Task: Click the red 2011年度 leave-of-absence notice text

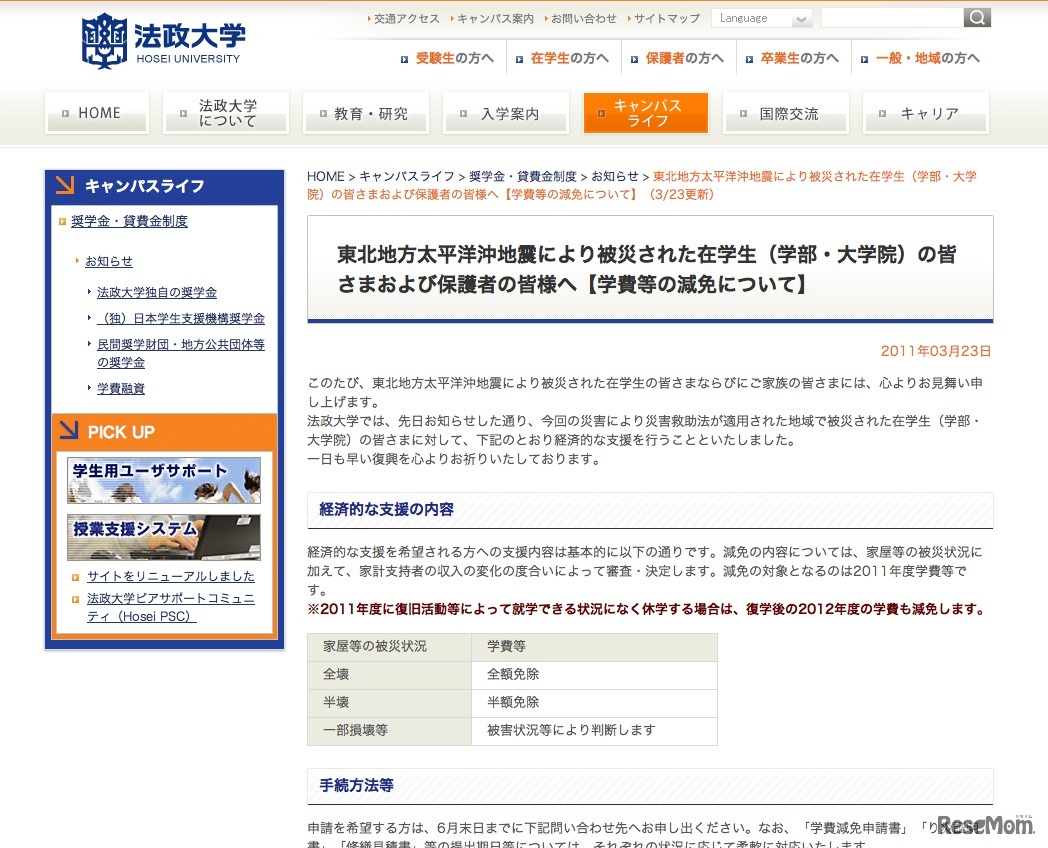Action: coord(646,609)
